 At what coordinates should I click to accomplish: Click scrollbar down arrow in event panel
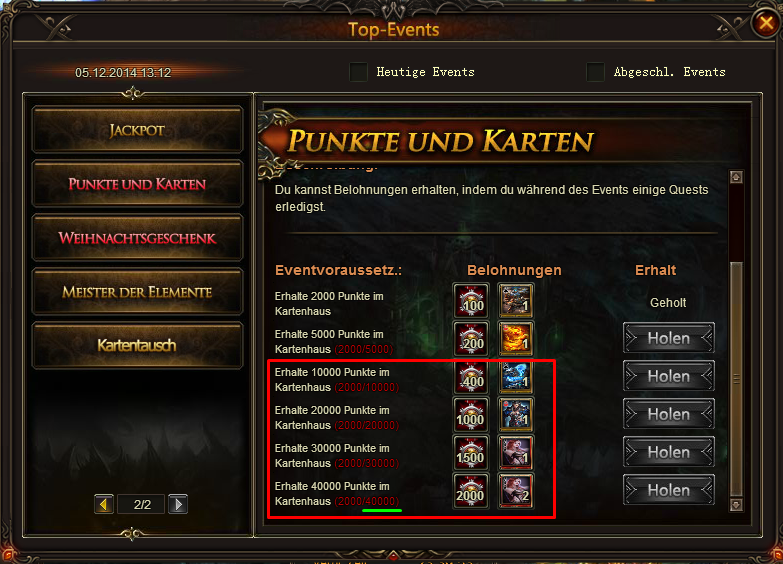point(736,505)
